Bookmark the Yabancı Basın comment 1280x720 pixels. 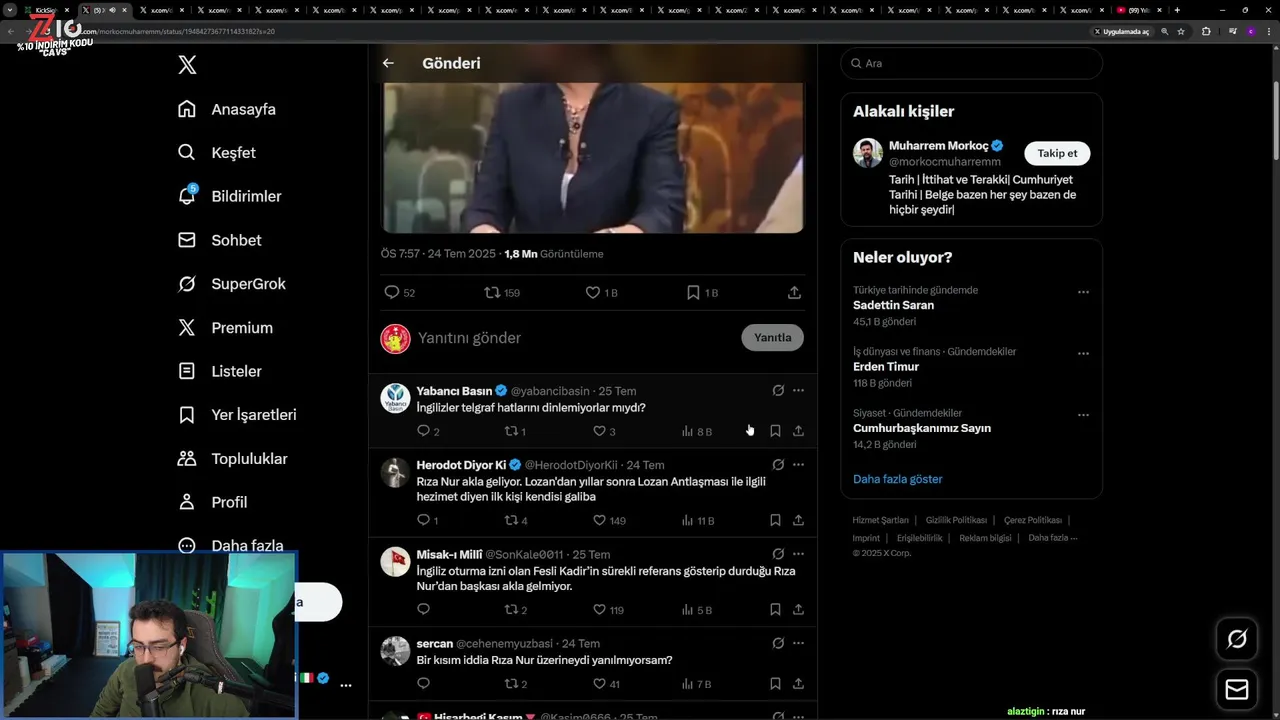click(x=775, y=431)
